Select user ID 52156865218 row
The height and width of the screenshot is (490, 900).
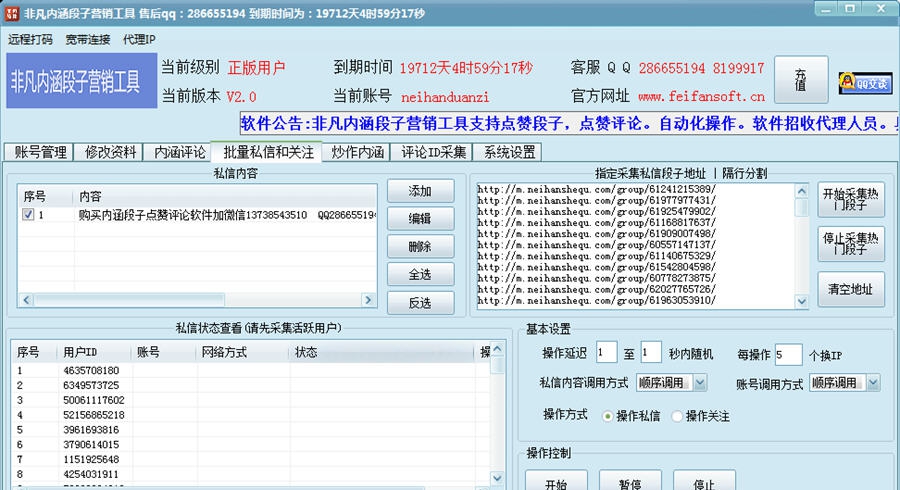pos(251,415)
